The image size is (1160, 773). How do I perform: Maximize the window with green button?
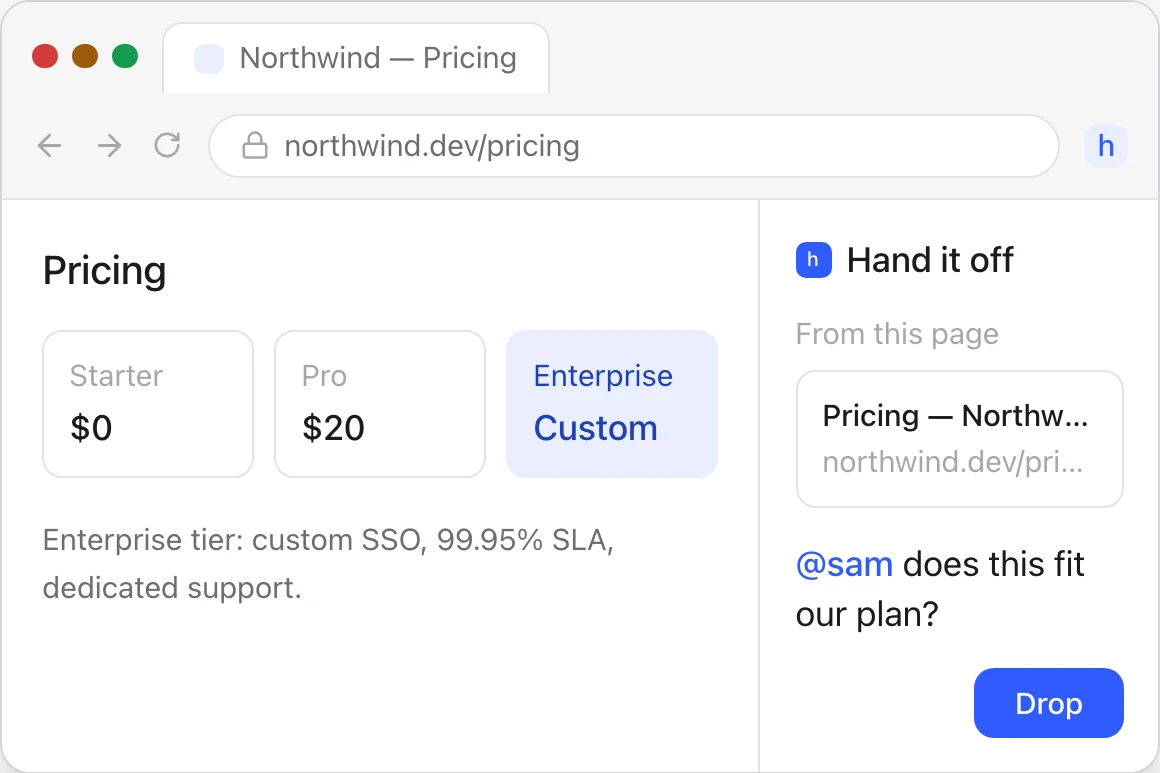pos(125,56)
